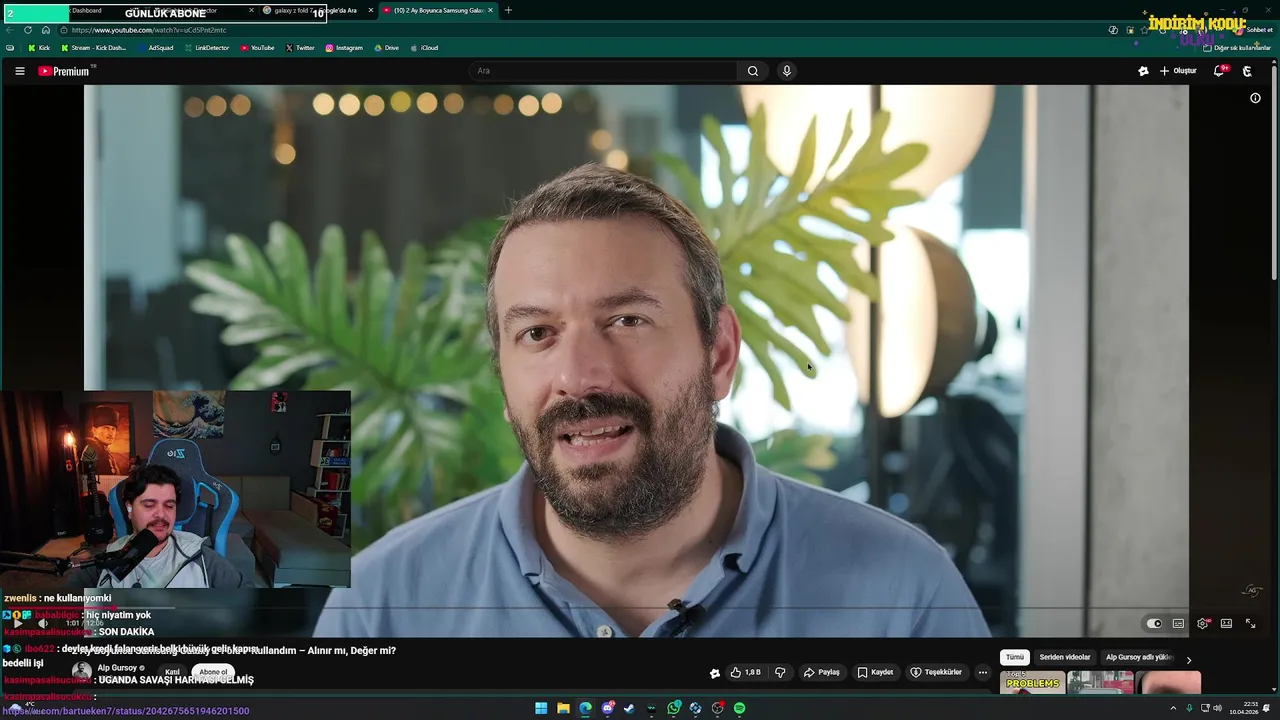Open the Kick bookmark
The width and height of the screenshot is (1280, 720).
pos(39,48)
